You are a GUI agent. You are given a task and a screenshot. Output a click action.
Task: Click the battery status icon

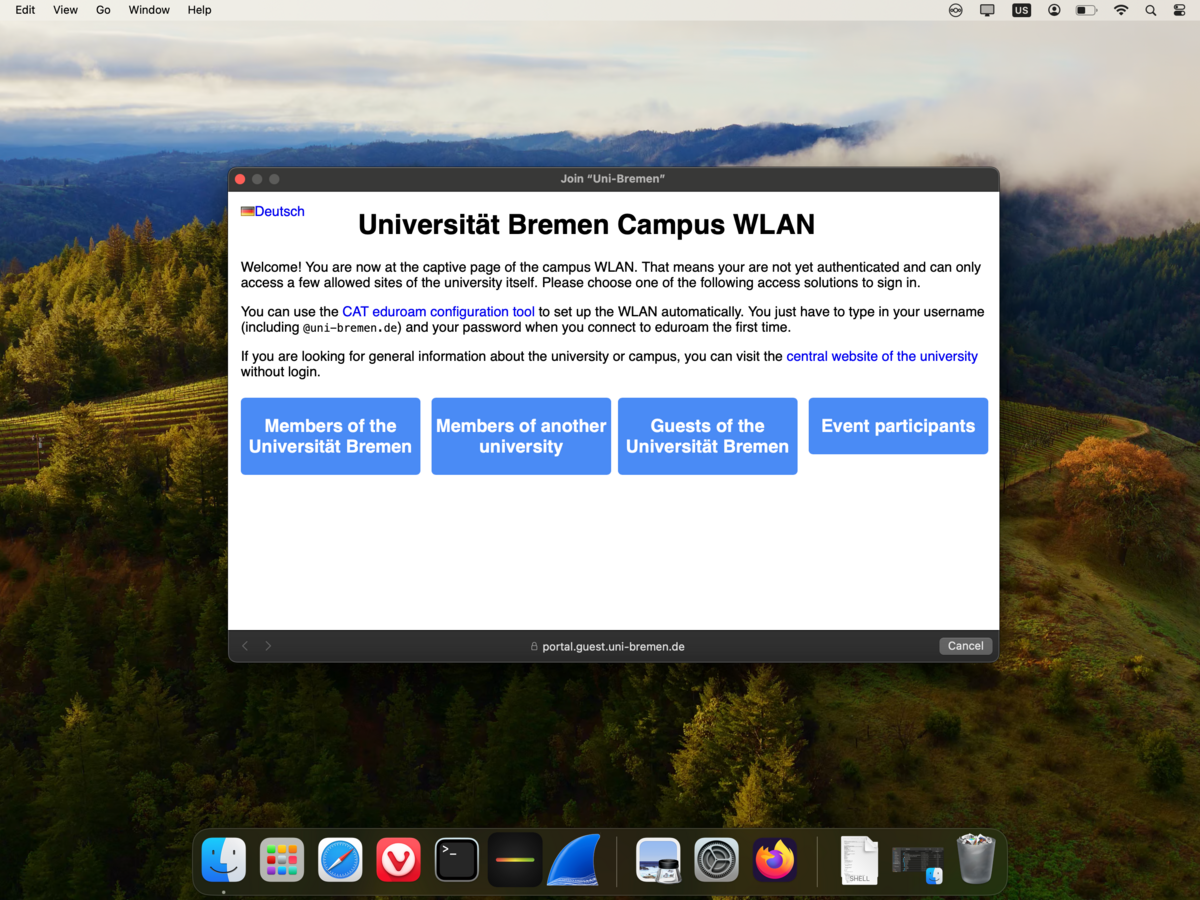1086,10
